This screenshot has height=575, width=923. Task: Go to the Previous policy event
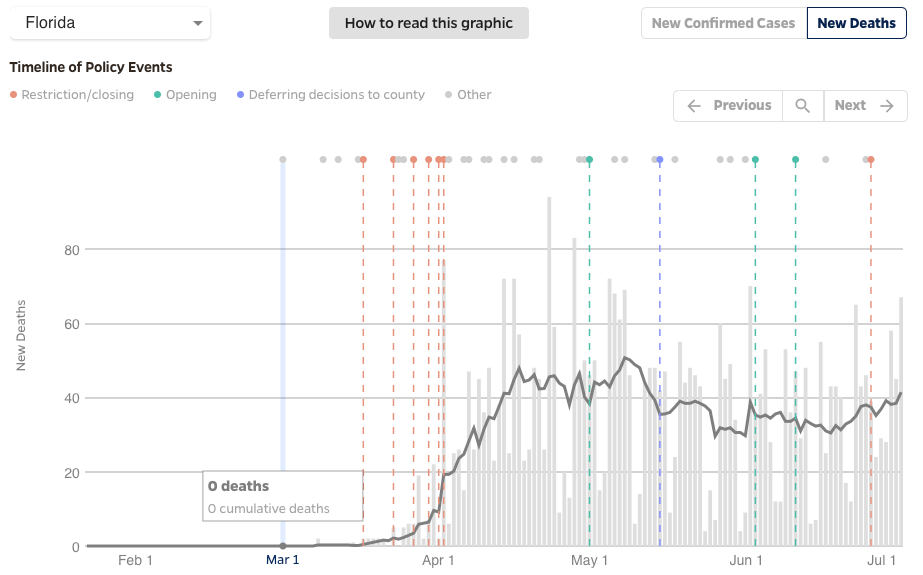[729, 105]
